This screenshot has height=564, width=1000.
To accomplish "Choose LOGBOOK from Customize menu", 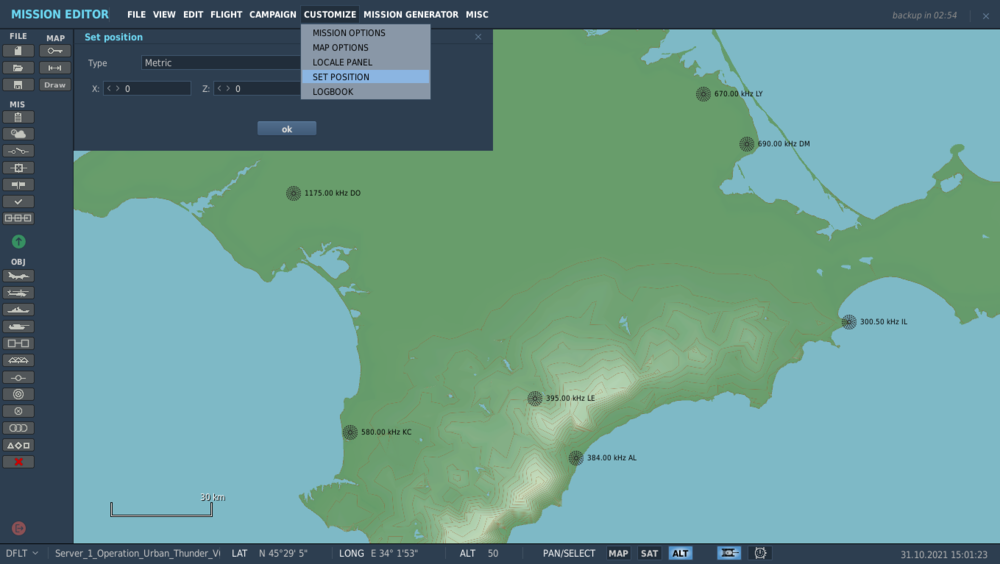I will click(x=365, y=91).
